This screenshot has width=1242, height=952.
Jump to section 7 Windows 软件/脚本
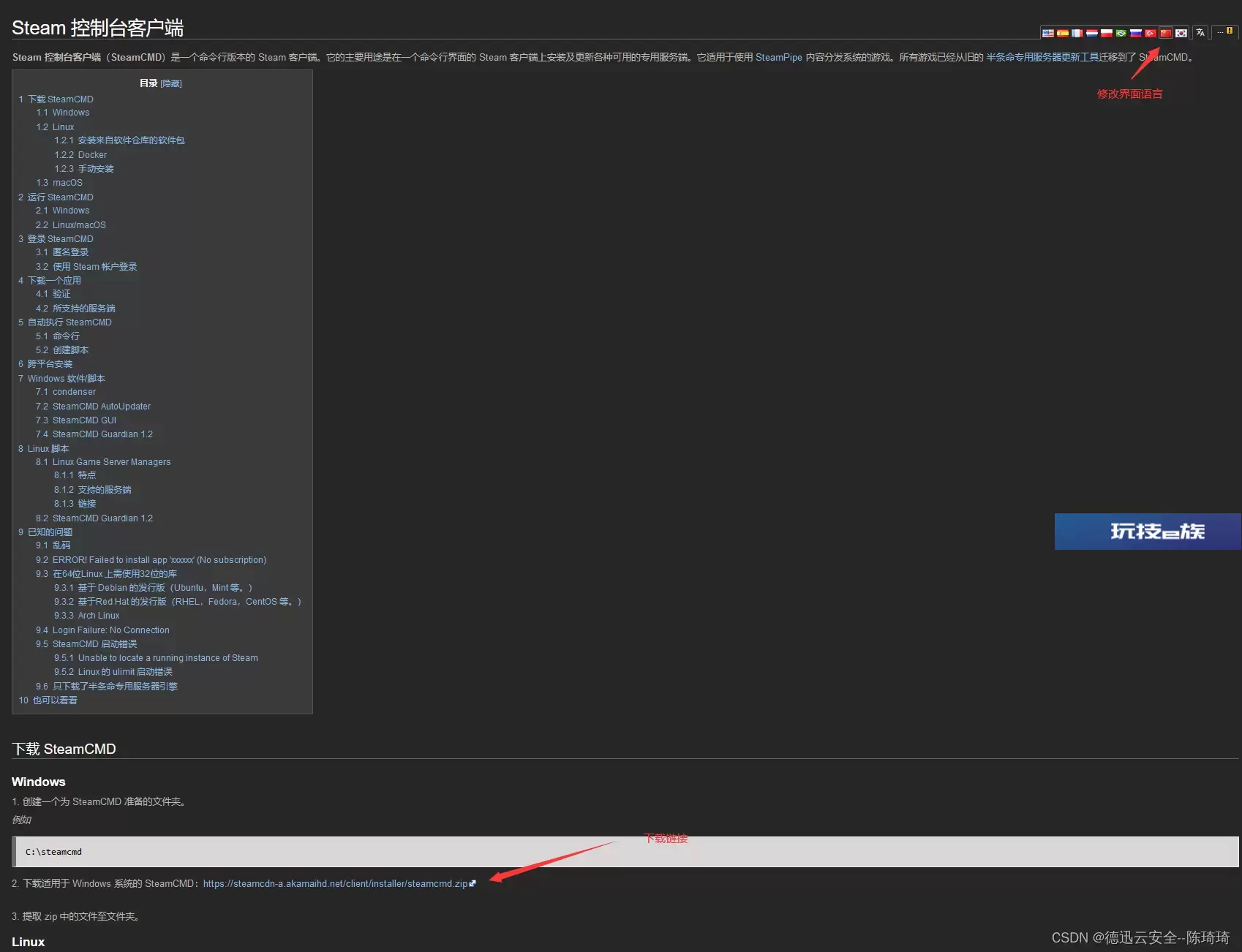pos(62,379)
